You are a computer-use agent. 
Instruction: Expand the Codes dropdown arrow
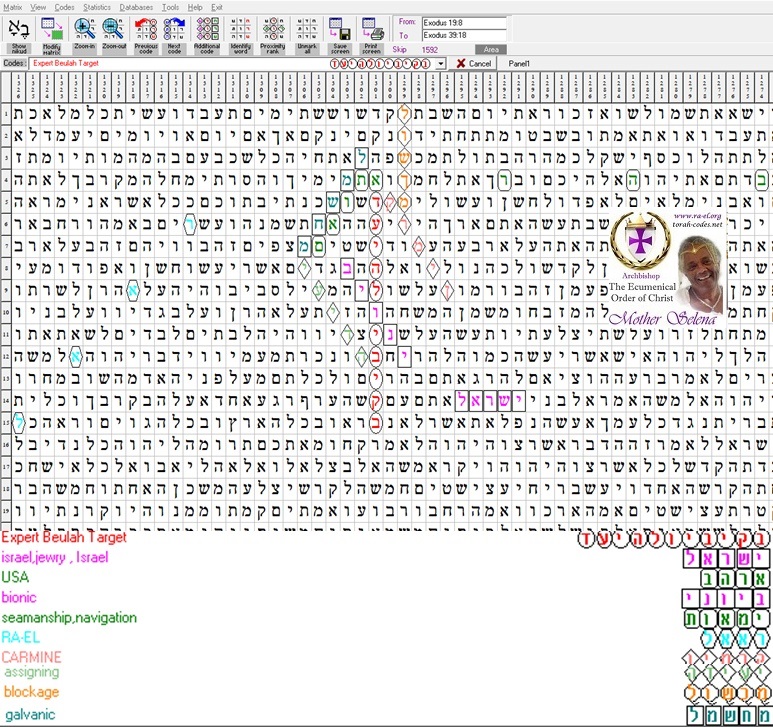coord(440,64)
